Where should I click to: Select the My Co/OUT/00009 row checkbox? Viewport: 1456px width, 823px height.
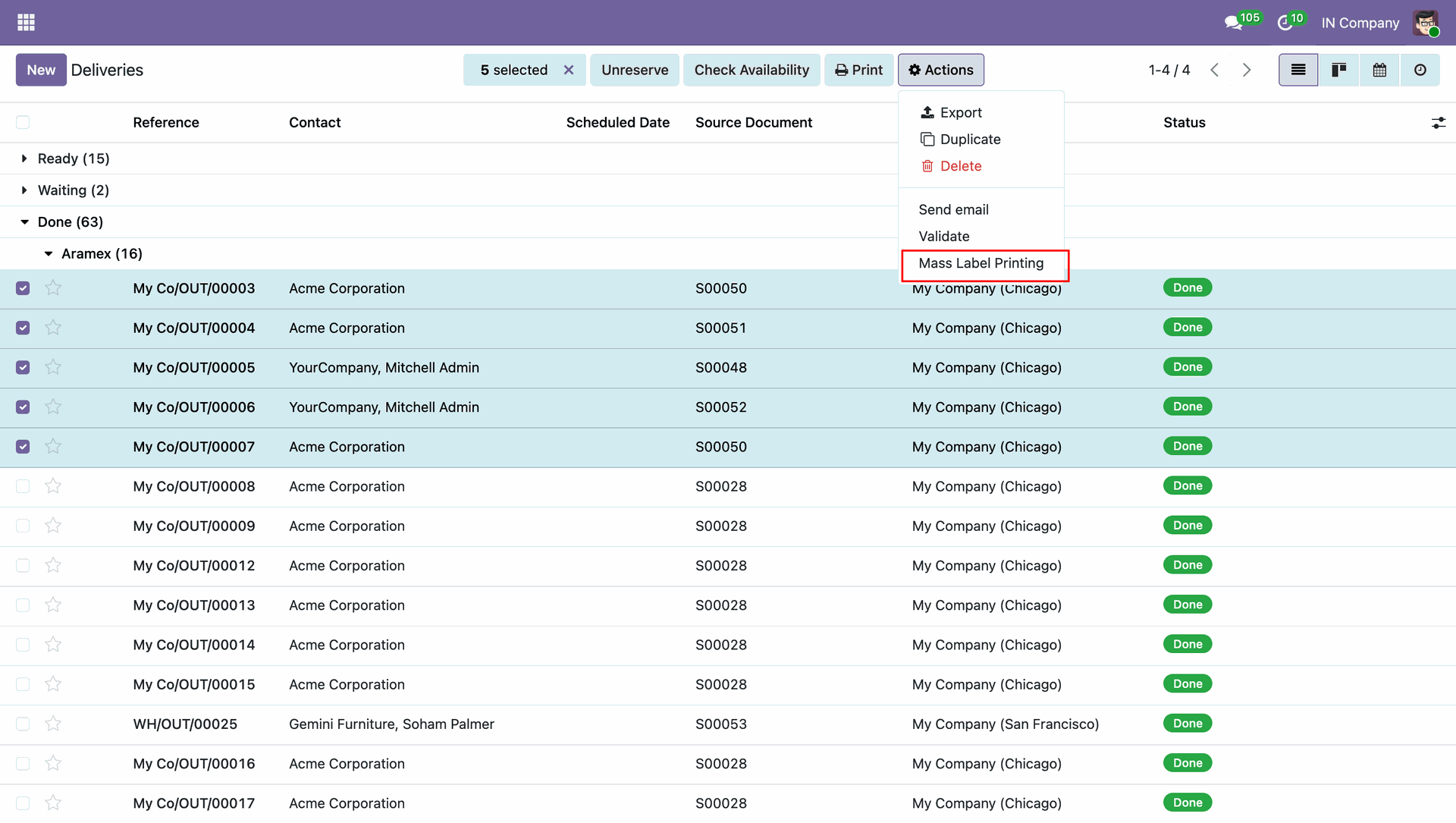(x=23, y=526)
